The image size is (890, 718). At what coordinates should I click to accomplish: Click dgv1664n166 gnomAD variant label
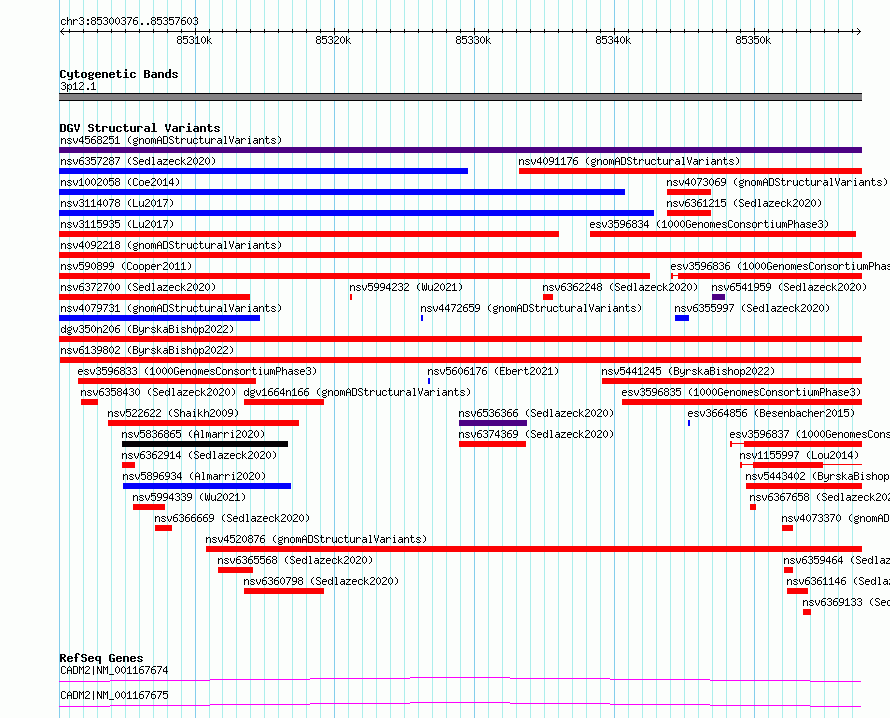(x=357, y=392)
